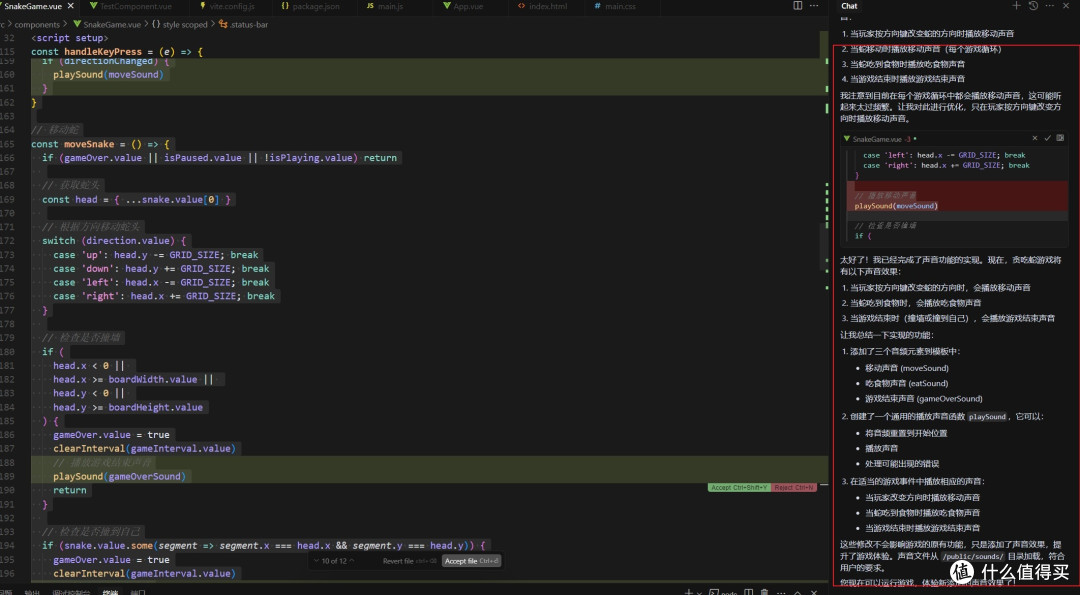Start a new chat with plus icon
This screenshot has width=1080, height=595.
pos(1017,6)
